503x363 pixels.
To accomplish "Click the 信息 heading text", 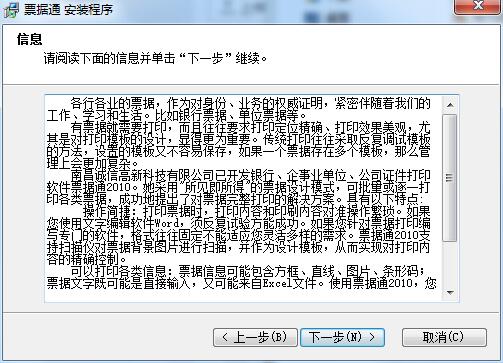I will point(29,39).
